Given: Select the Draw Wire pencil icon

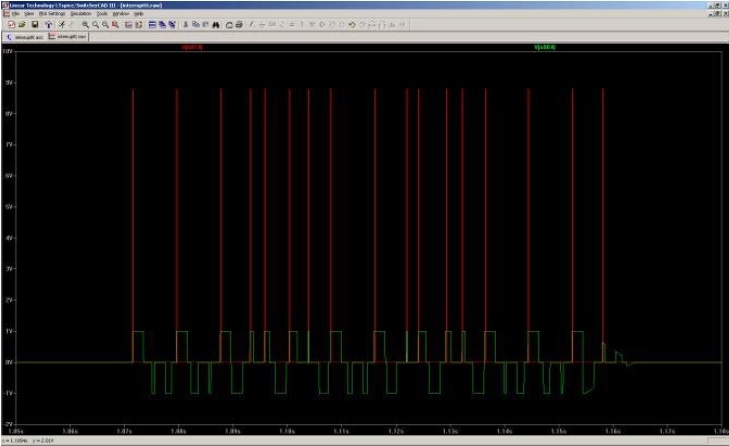Looking at the screenshot, I should tap(252, 25).
